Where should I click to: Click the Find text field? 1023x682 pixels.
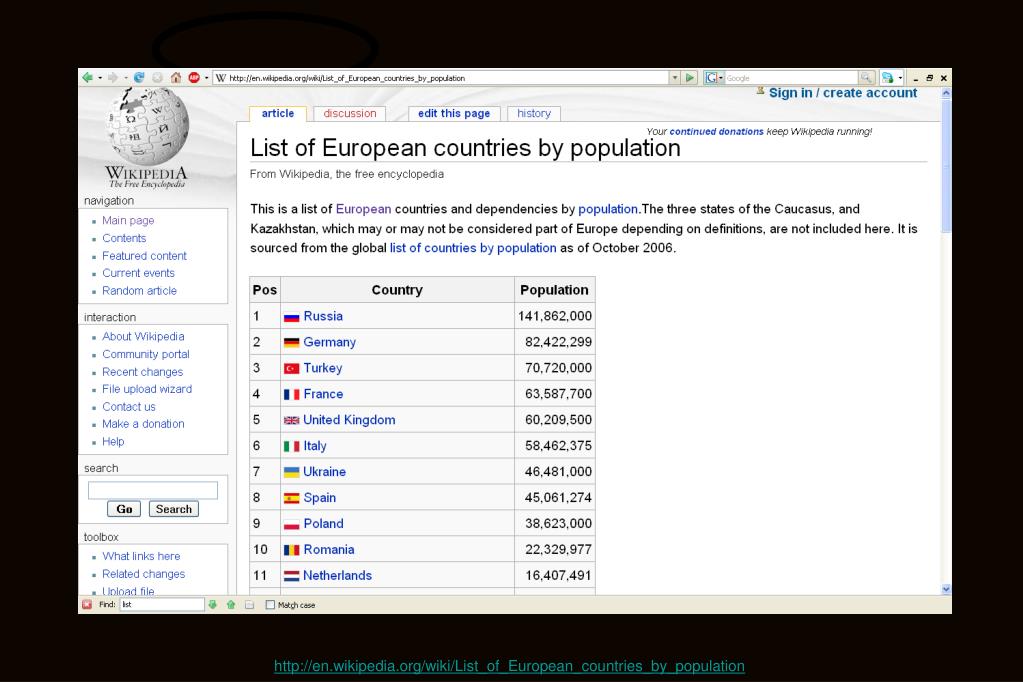coord(162,604)
